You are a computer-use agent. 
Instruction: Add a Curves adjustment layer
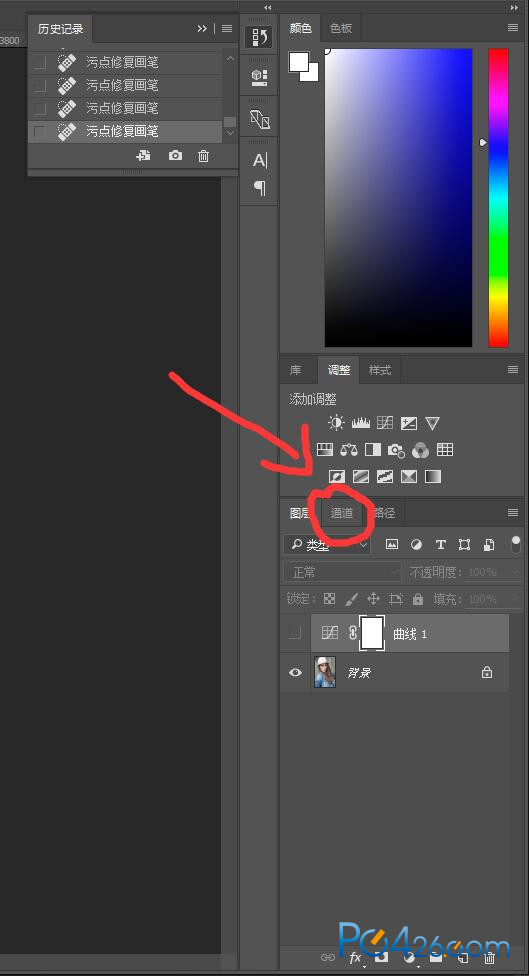pyautogui.click(x=385, y=423)
